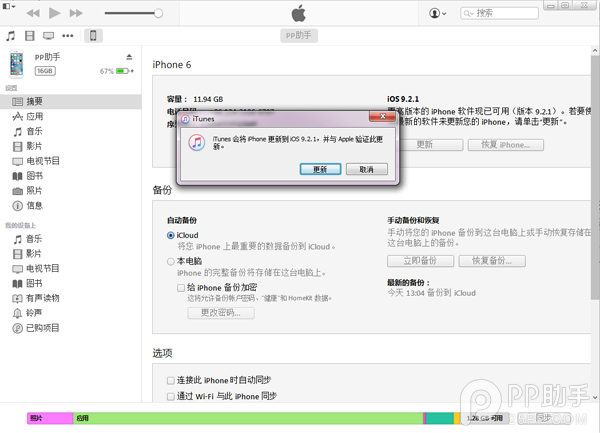The width and height of the screenshot is (600, 433).
Task: Open the more libraries ellipsis icon
Action: click(x=68, y=36)
